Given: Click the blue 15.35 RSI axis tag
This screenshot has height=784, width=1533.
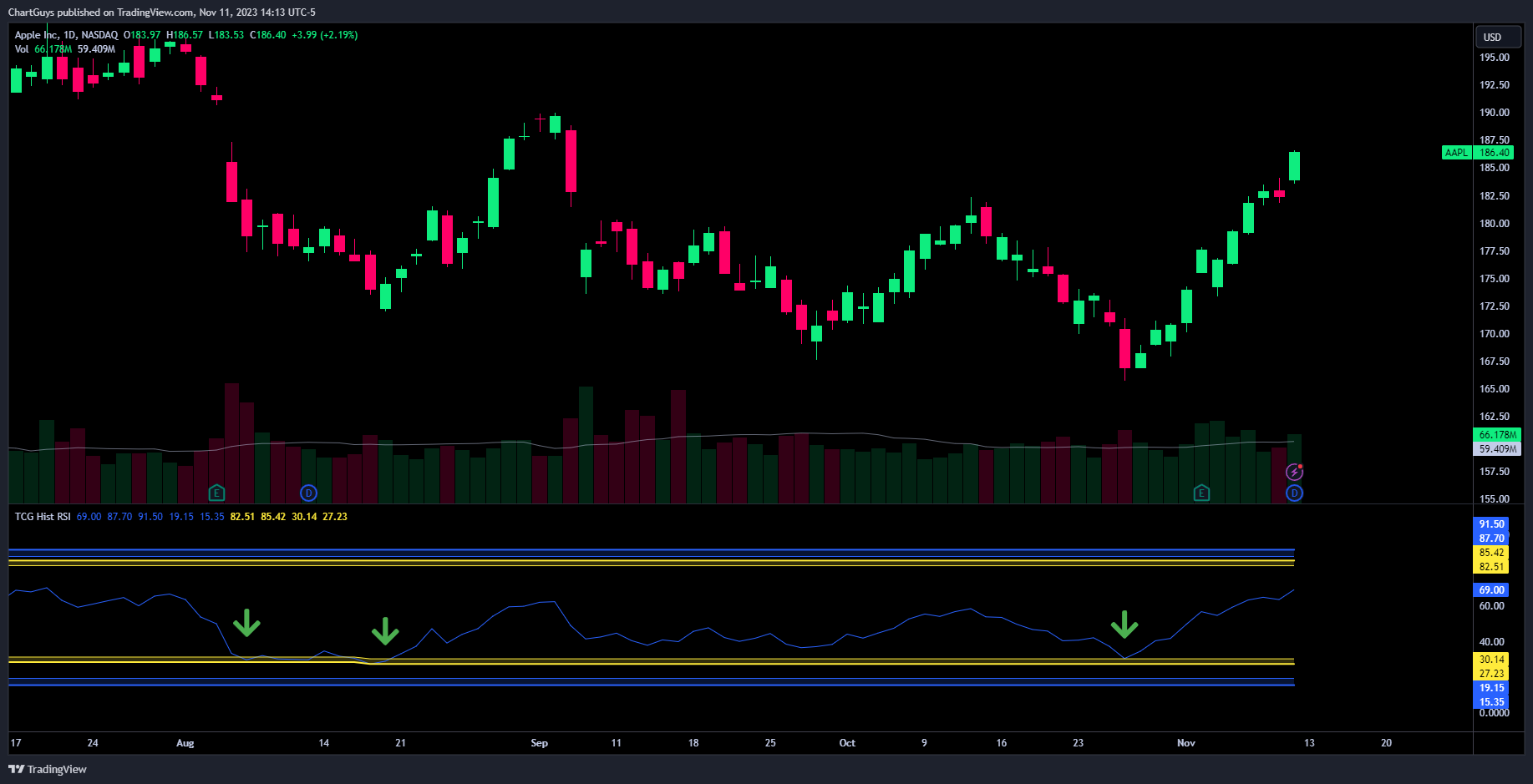Looking at the screenshot, I should (1491, 702).
